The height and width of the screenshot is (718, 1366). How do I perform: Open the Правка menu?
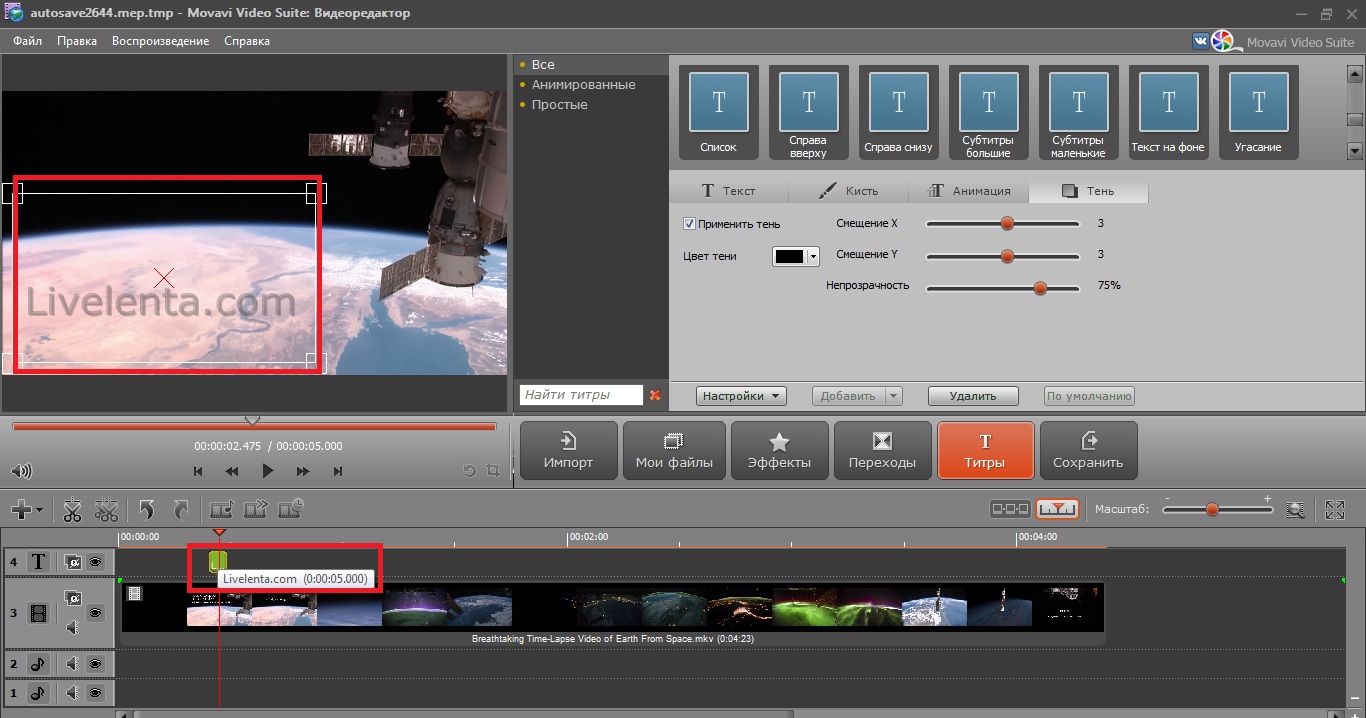coord(77,41)
